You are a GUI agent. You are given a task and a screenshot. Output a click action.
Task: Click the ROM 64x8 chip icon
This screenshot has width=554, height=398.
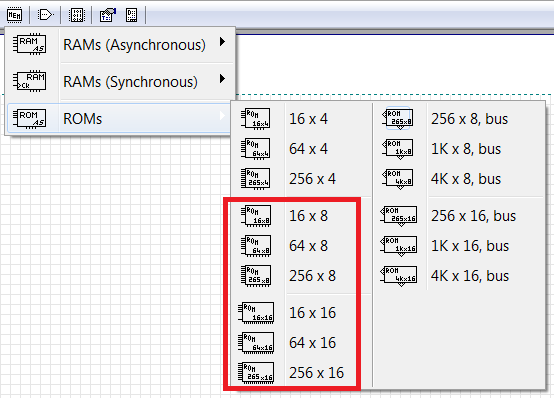pos(256,246)
